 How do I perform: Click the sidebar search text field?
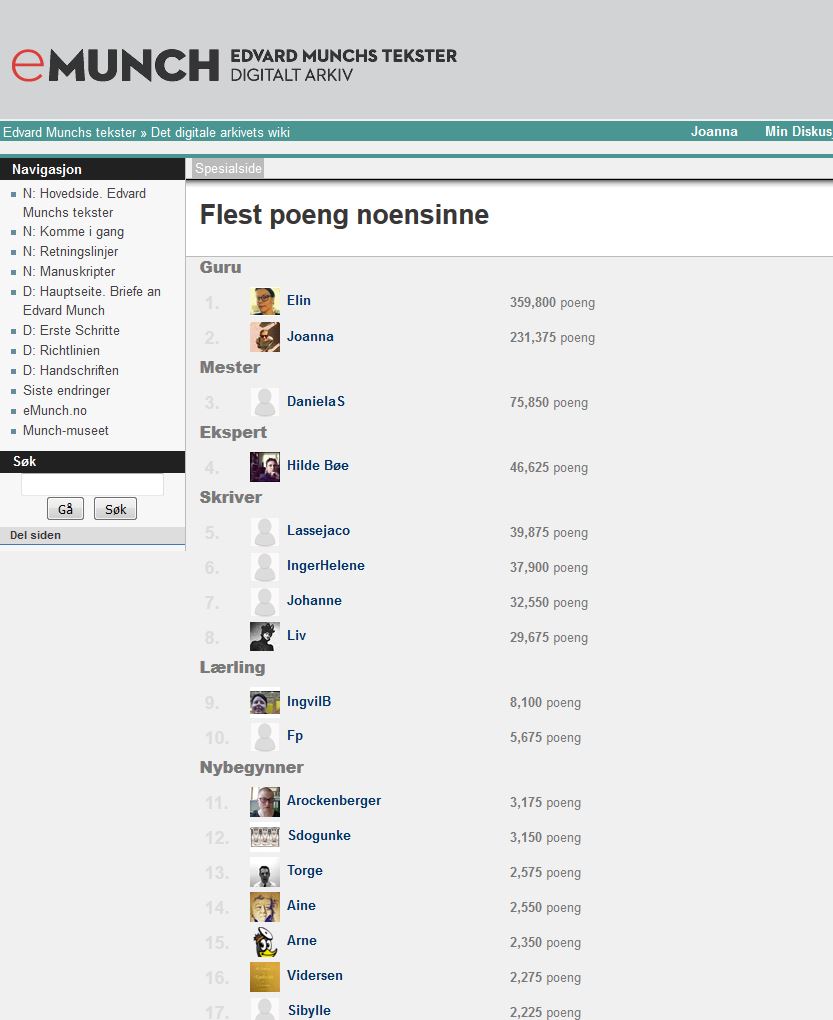pyautogui.click(x=92, y=485)
